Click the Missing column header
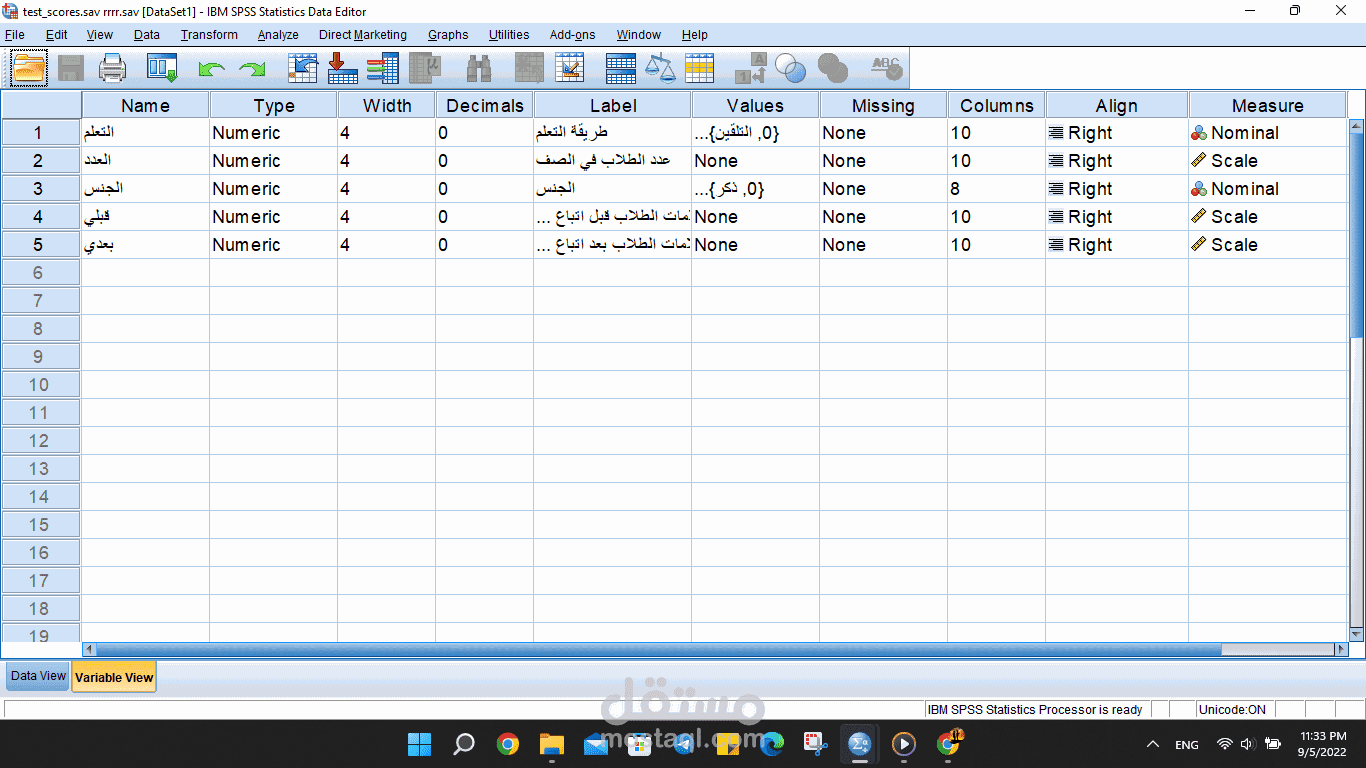1366x768 pixels. [883, 105]
